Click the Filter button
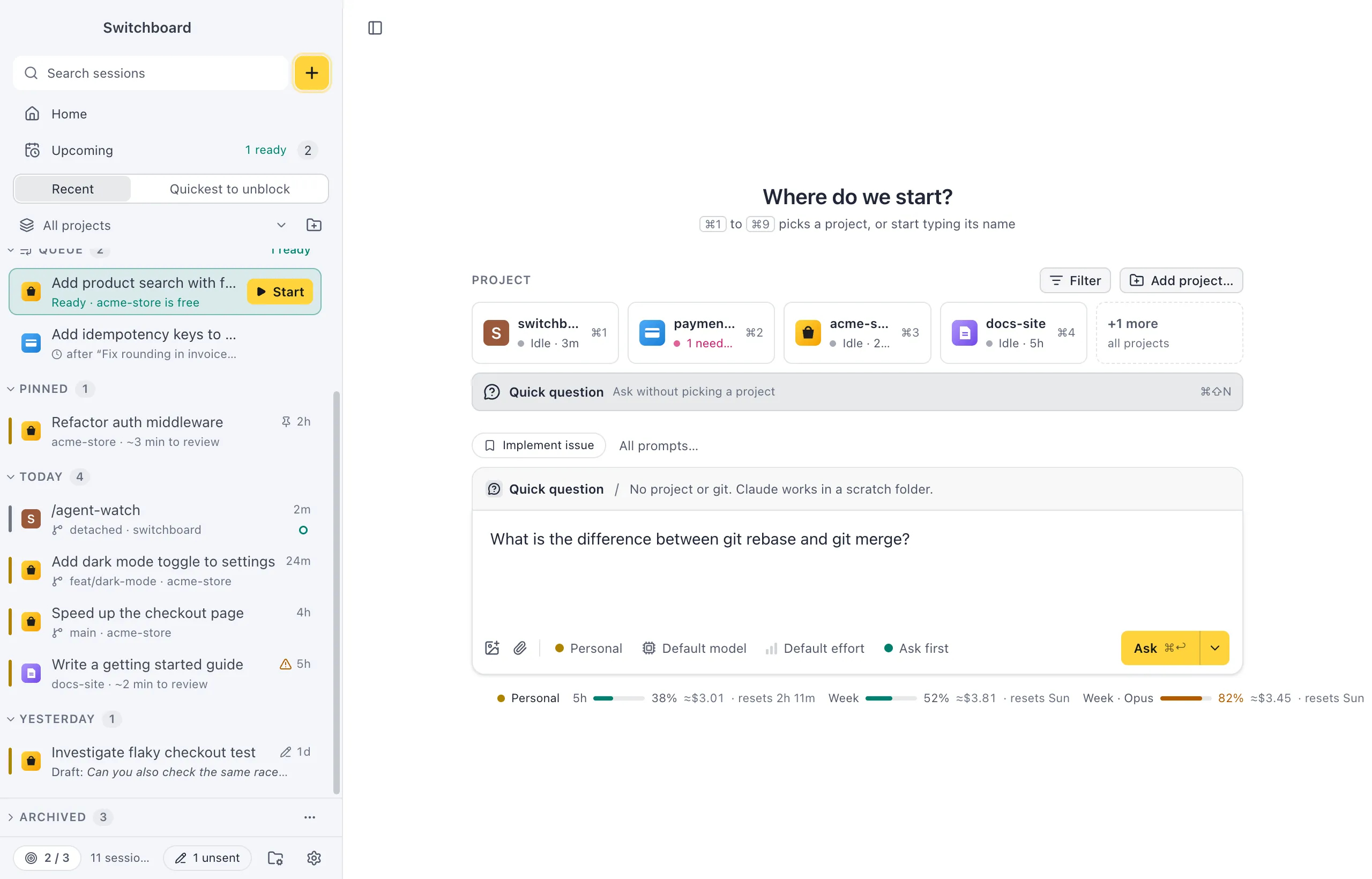 pos(1075,280)
